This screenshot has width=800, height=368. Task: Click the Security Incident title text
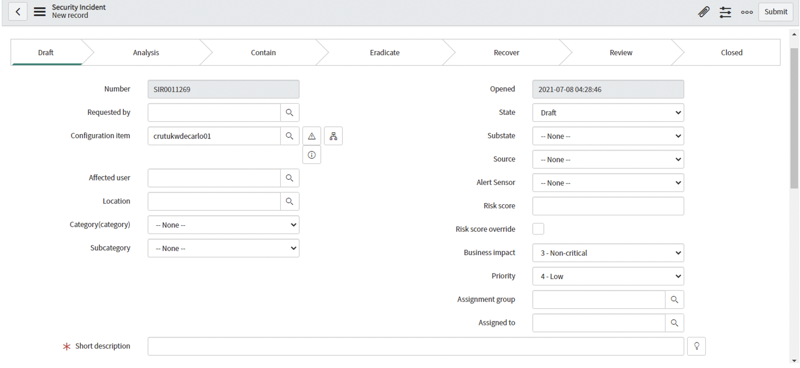click(x=79, y=7)
